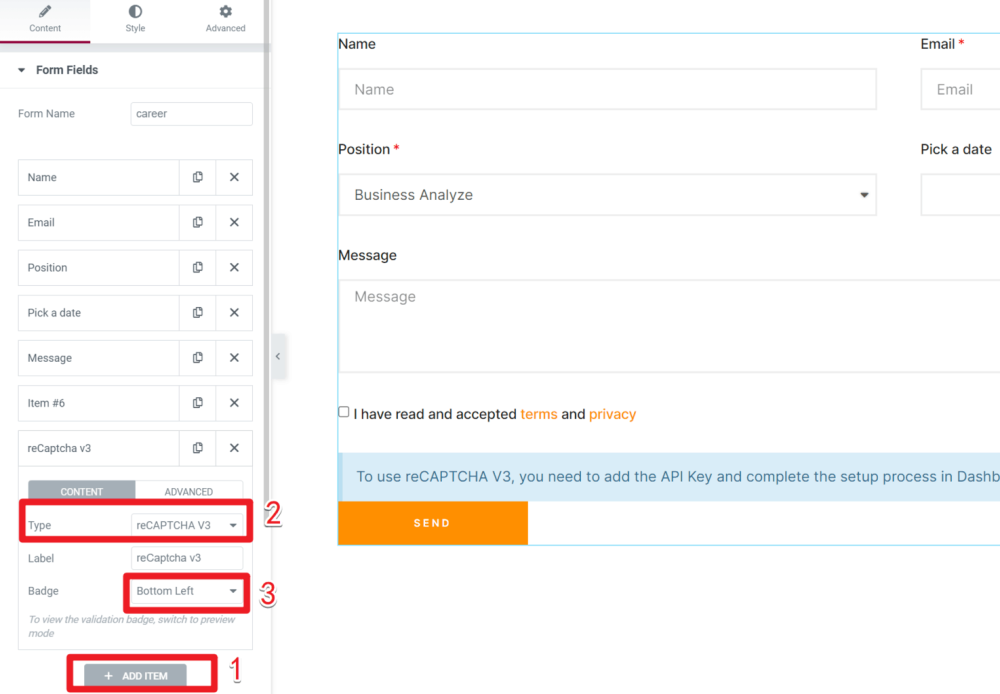The image size is (1000, 694).
Task: Collapse the editor panel with arrow handle
Action: click(x=278, y=357)
